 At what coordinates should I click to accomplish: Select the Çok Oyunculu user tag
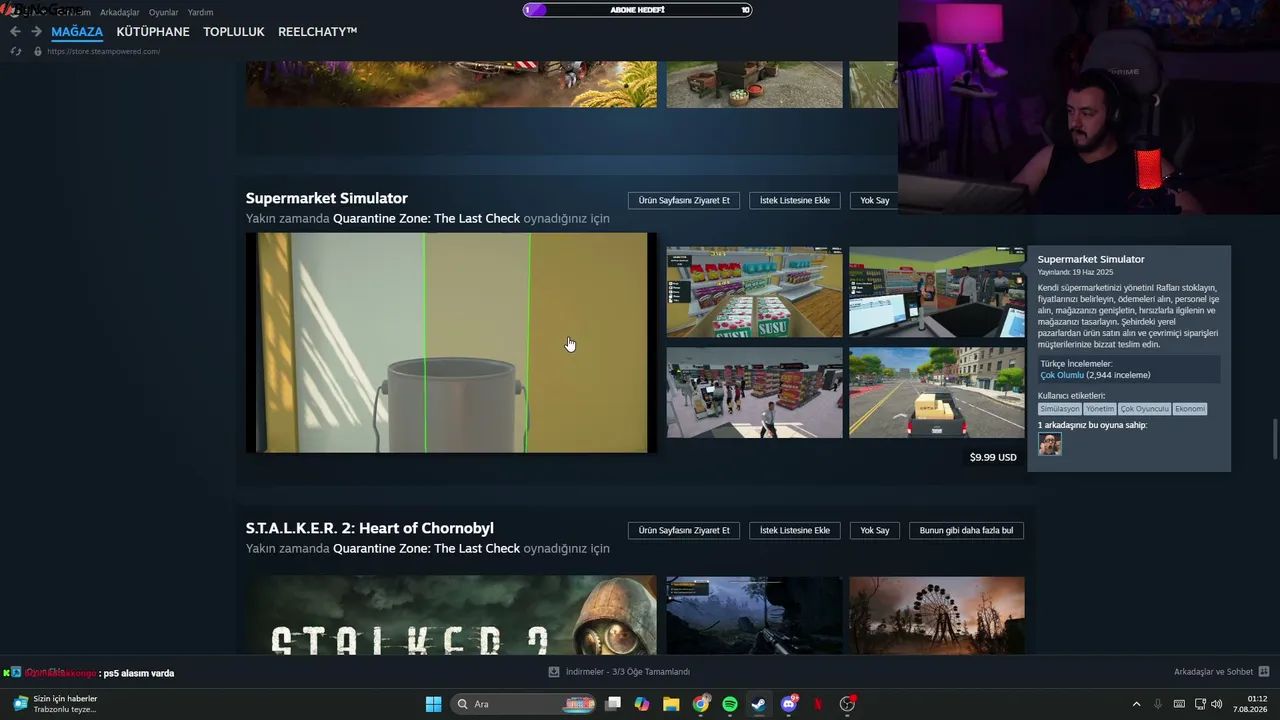click(x=1144, y=409)
